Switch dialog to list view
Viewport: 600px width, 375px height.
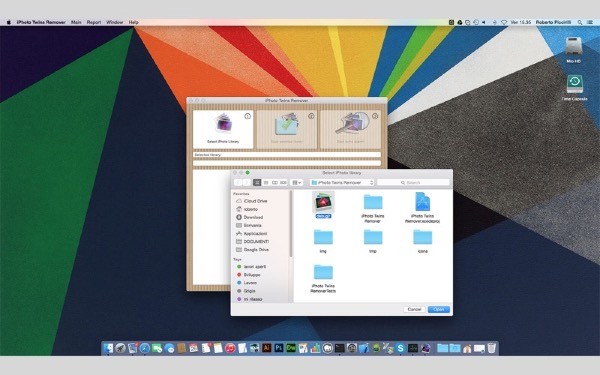pos(266,183)
